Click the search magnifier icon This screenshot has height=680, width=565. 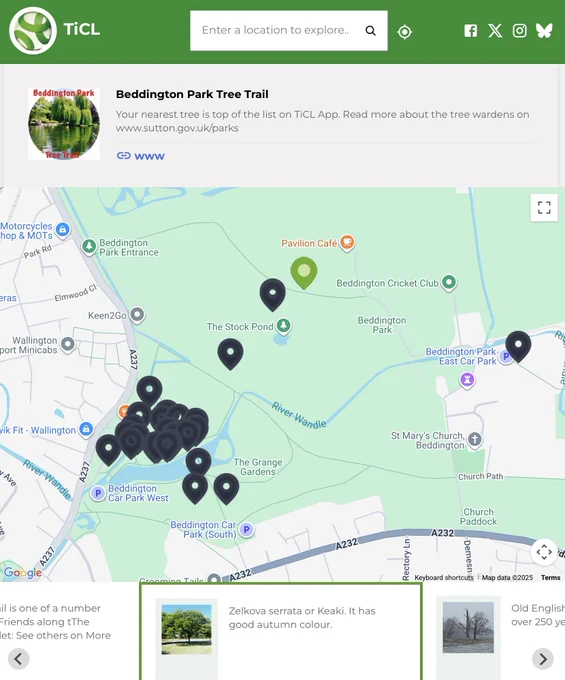(370, 30)
